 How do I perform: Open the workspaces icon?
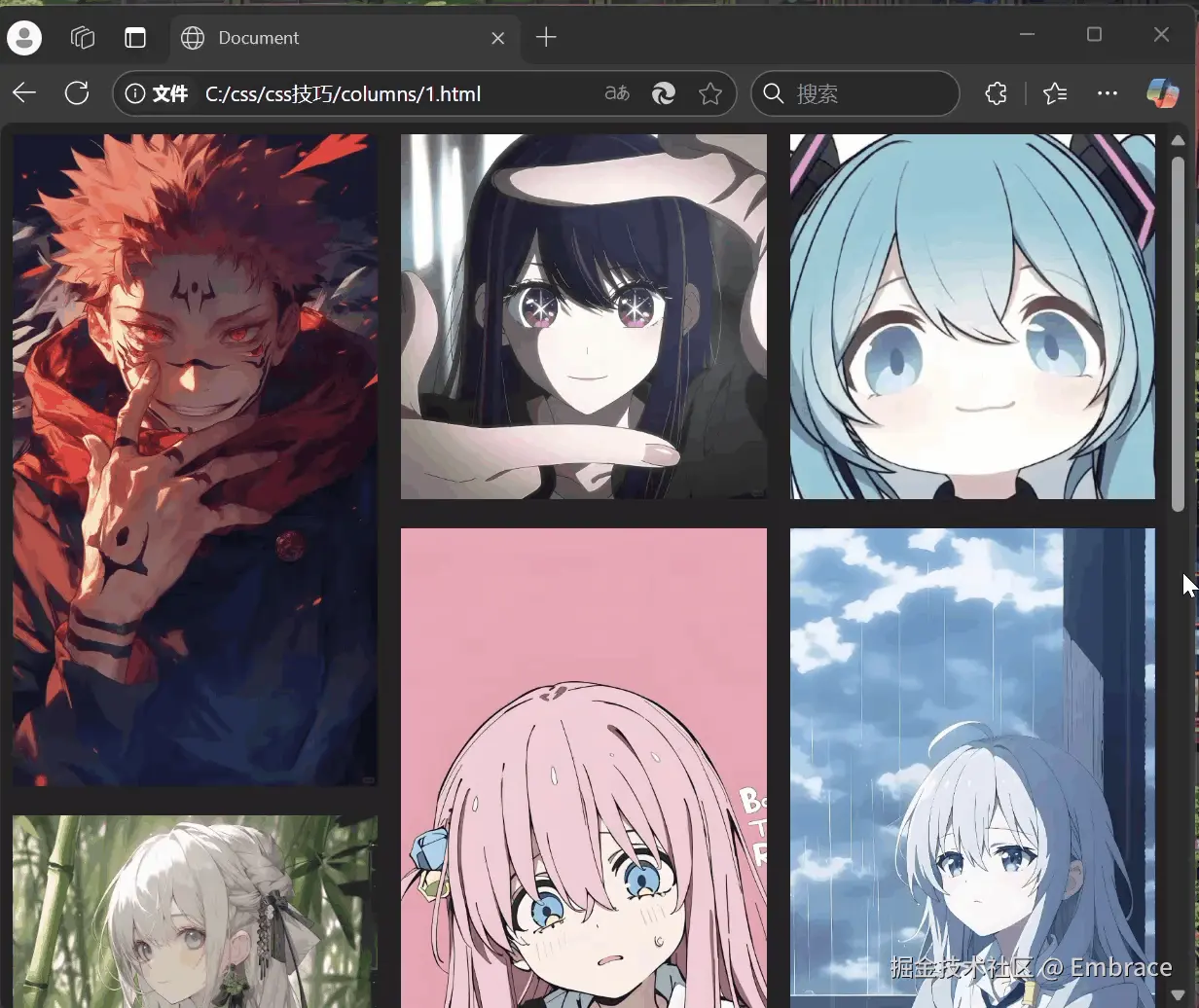tap(83, 38)
